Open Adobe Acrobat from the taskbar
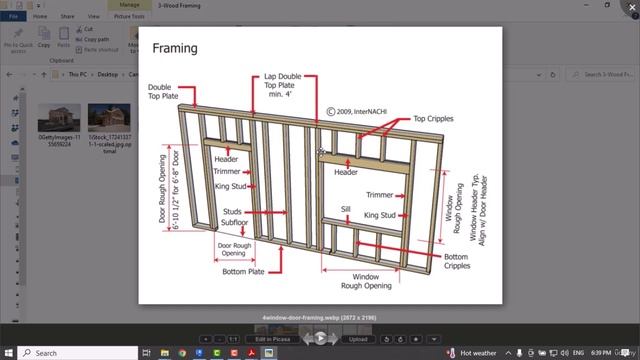 (x=251, y=353)
